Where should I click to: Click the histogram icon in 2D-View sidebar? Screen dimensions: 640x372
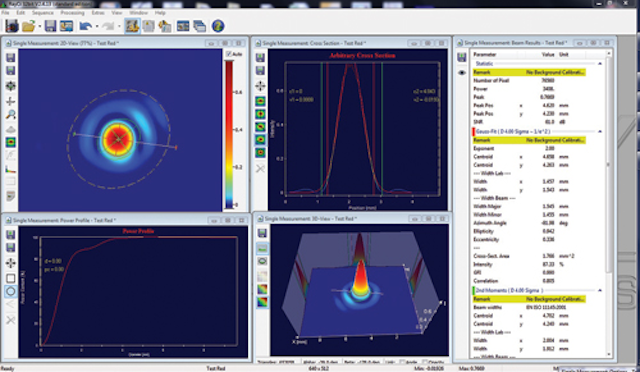(11, 169)
